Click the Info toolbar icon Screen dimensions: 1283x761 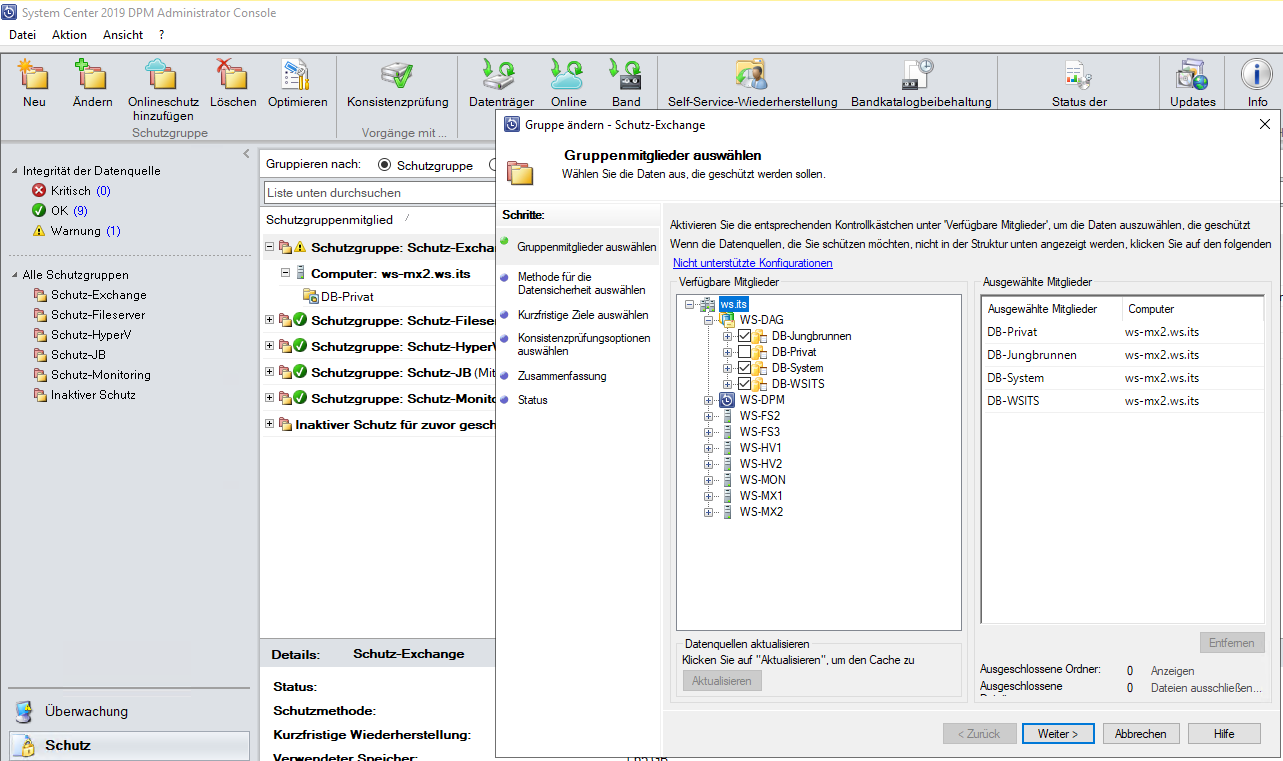pos(1257,75)
